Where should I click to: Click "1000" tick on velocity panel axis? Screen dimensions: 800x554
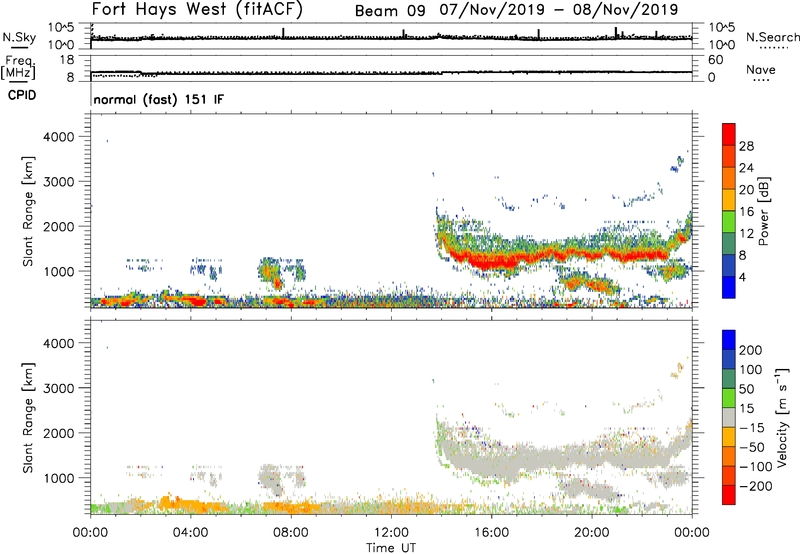pyautogui.click(x=58, y=478)
